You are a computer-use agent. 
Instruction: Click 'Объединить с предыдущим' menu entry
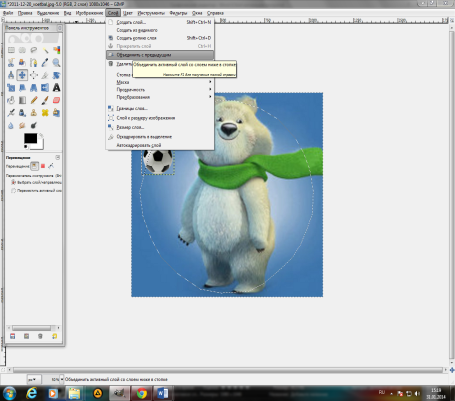pos(160,55)
